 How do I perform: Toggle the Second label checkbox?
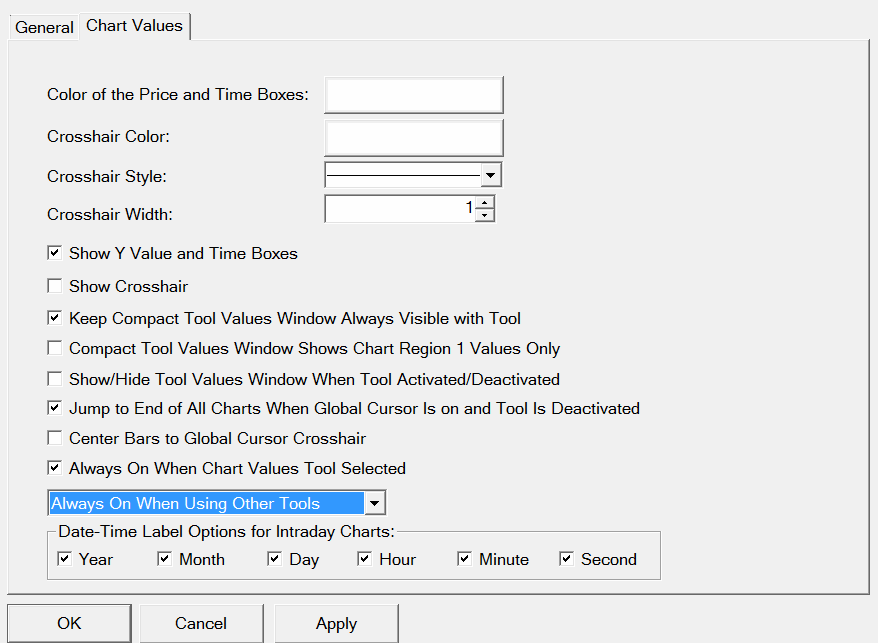point(567,559)
